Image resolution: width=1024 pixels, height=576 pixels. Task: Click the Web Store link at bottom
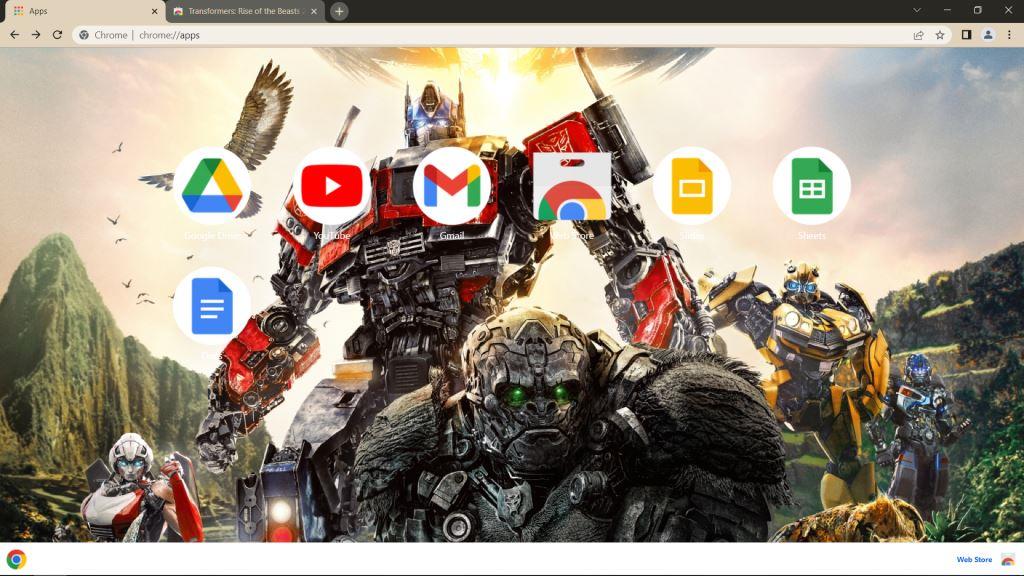click(974, 560)
